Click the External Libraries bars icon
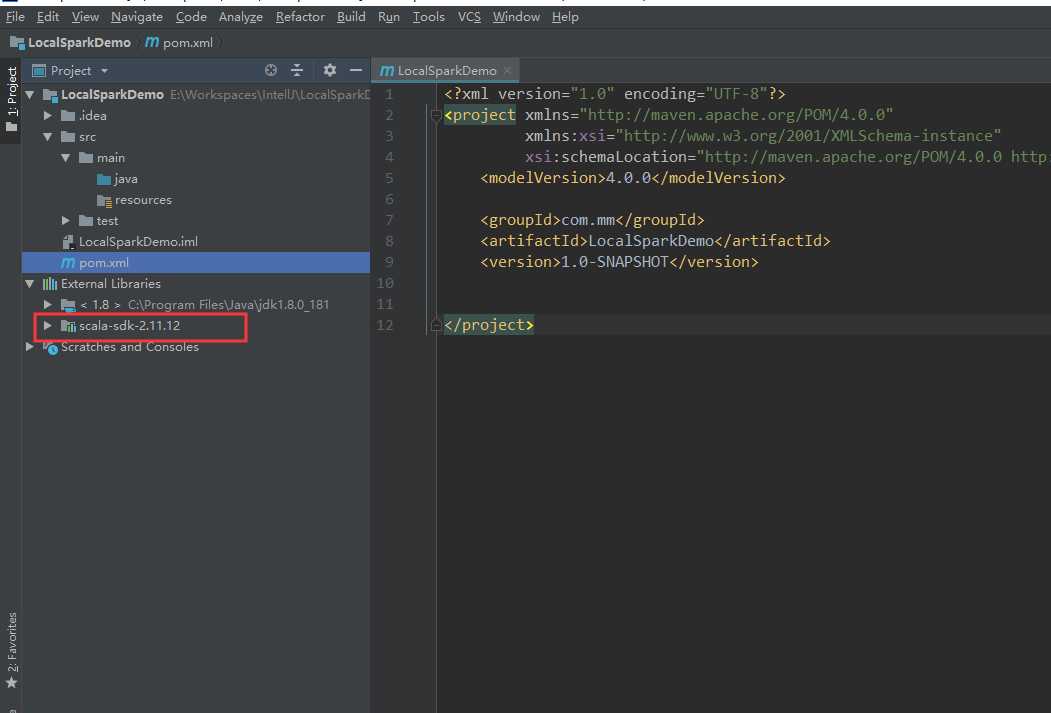 click(50, 283)
